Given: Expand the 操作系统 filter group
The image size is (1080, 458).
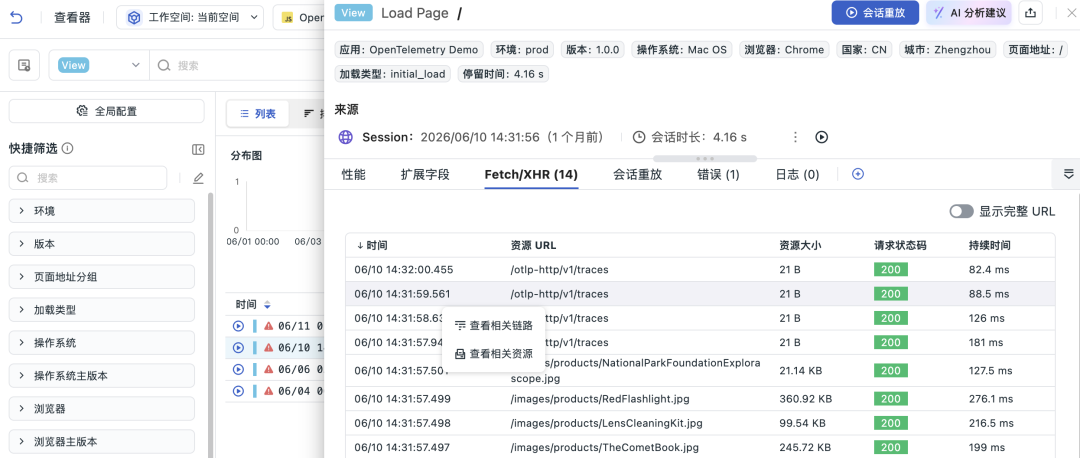Looking at the screenshot, I should tap(102, 343).
